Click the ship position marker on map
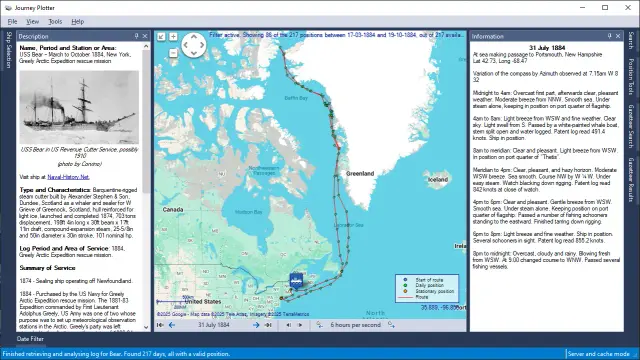 coord(296,281)
